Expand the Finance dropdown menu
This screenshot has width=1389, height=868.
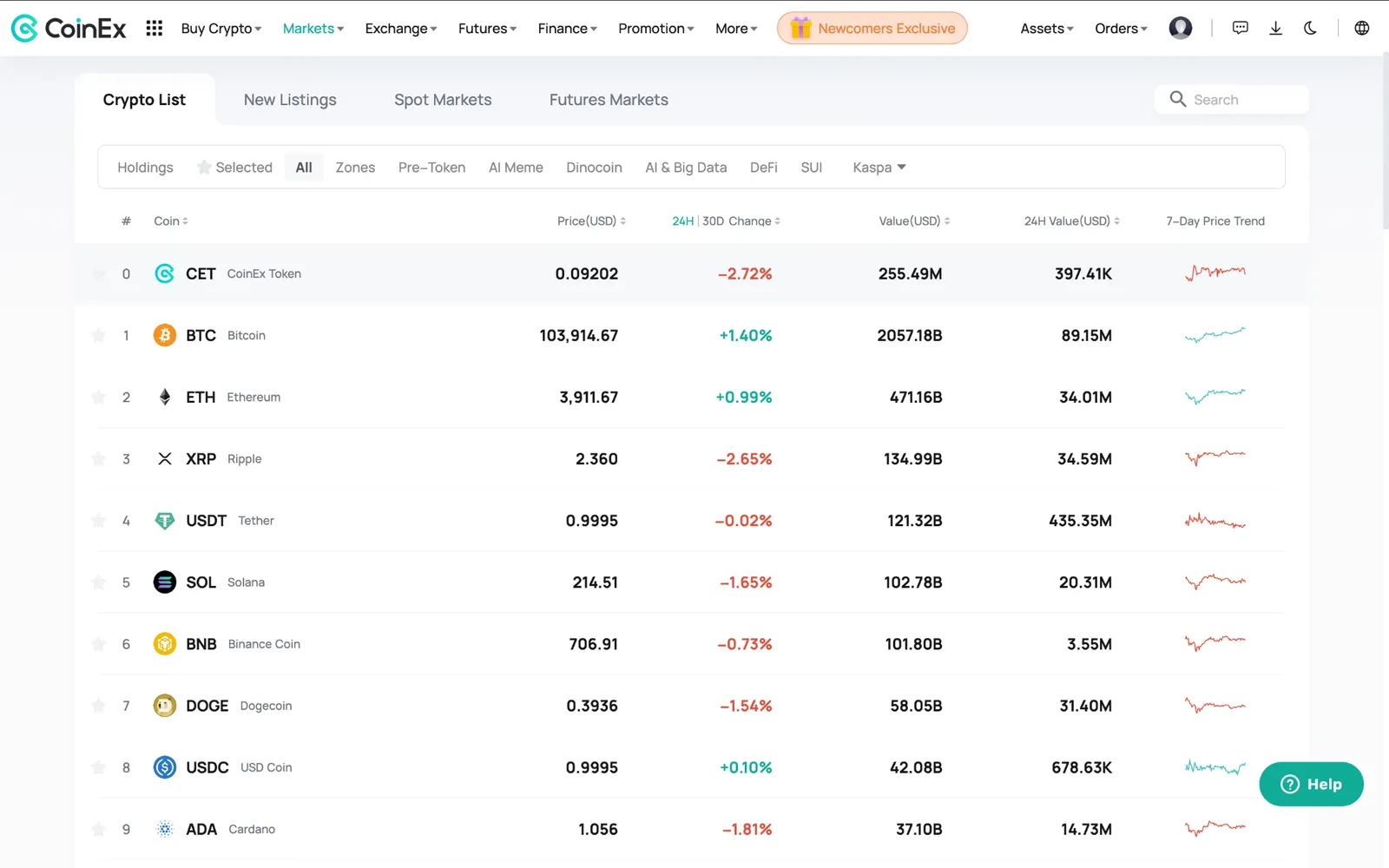[x=567, y=29]
